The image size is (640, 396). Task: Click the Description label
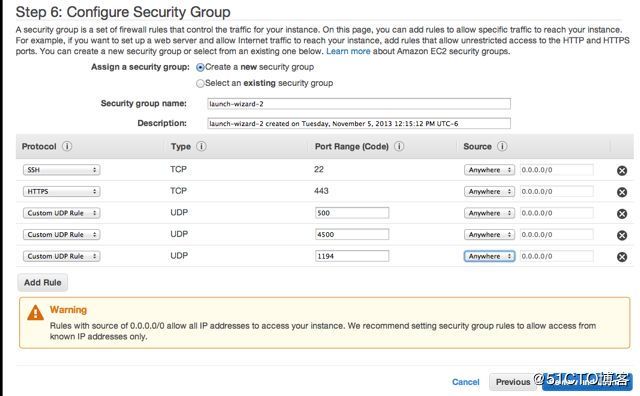coord(162,123)
